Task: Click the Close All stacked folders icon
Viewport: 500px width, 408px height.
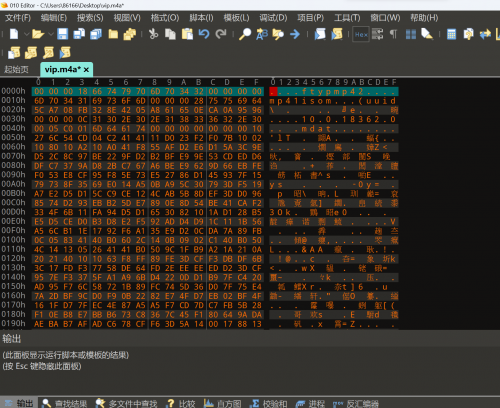Action: click(130, 34)
